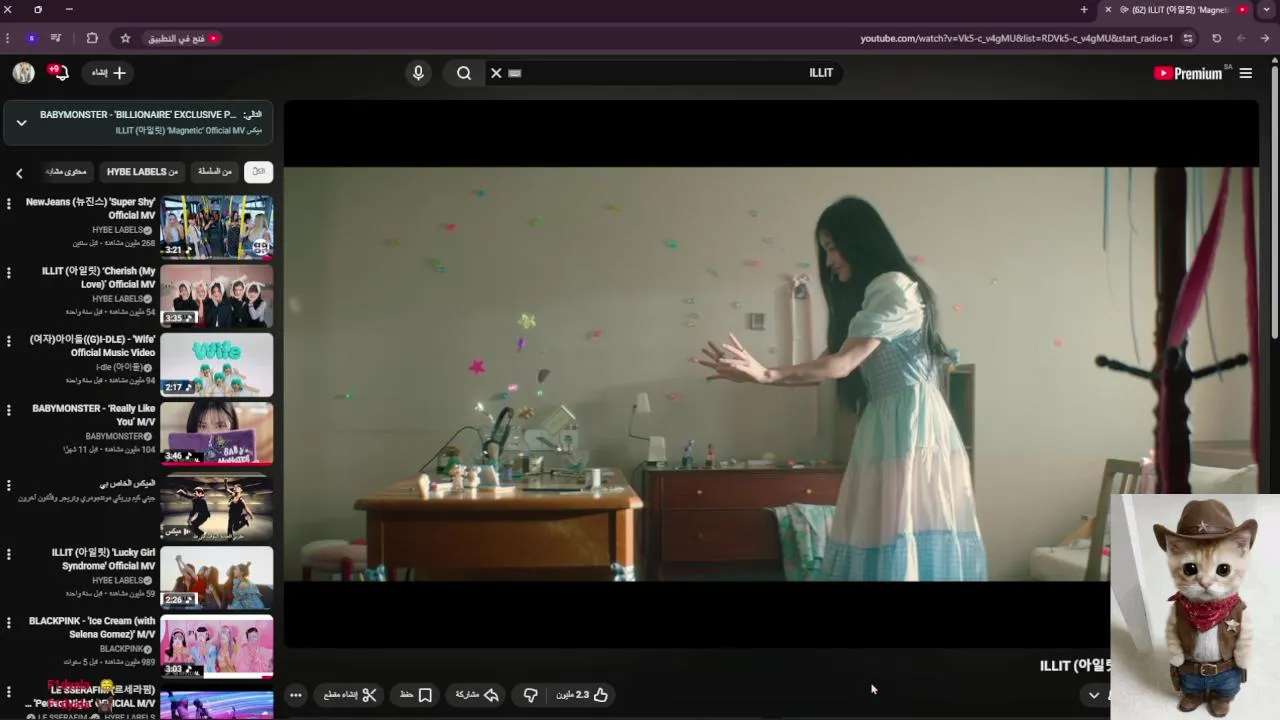Screen dimensions: 1280x720
Task: Click the page vertical scrollbar
Action: click(x=1274, y=200)
